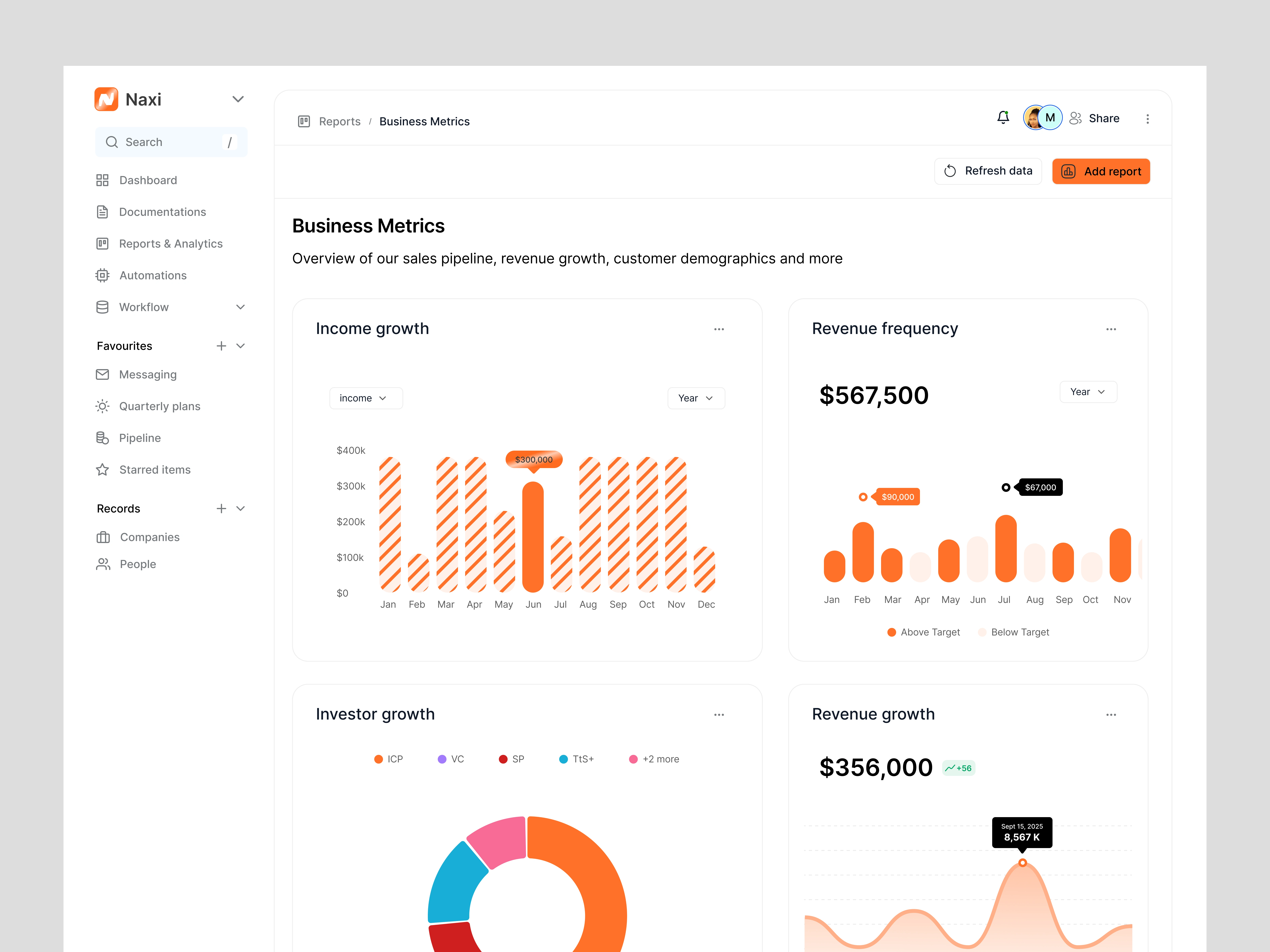The image size is (1270, 952).
Task: Click the Naxi logo icon
Action: tap(106, 99)
